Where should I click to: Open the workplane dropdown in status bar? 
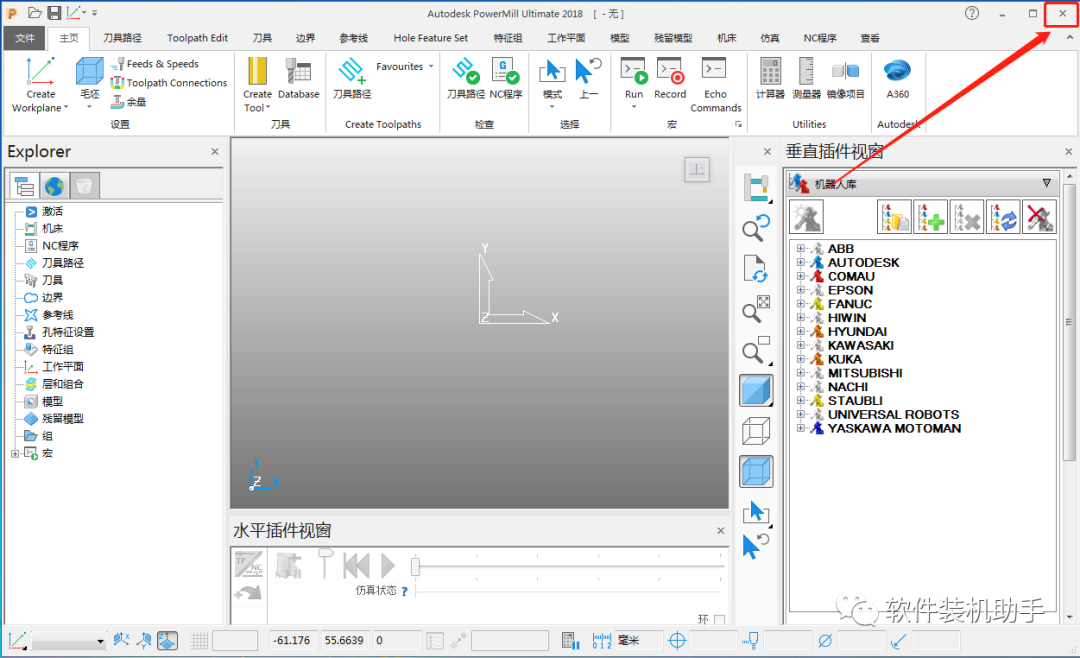click(100, 641)
